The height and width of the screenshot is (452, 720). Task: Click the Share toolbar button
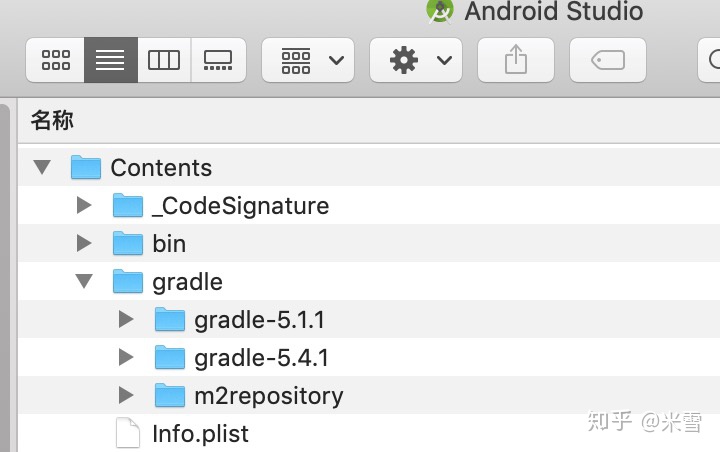coord(515,61)
